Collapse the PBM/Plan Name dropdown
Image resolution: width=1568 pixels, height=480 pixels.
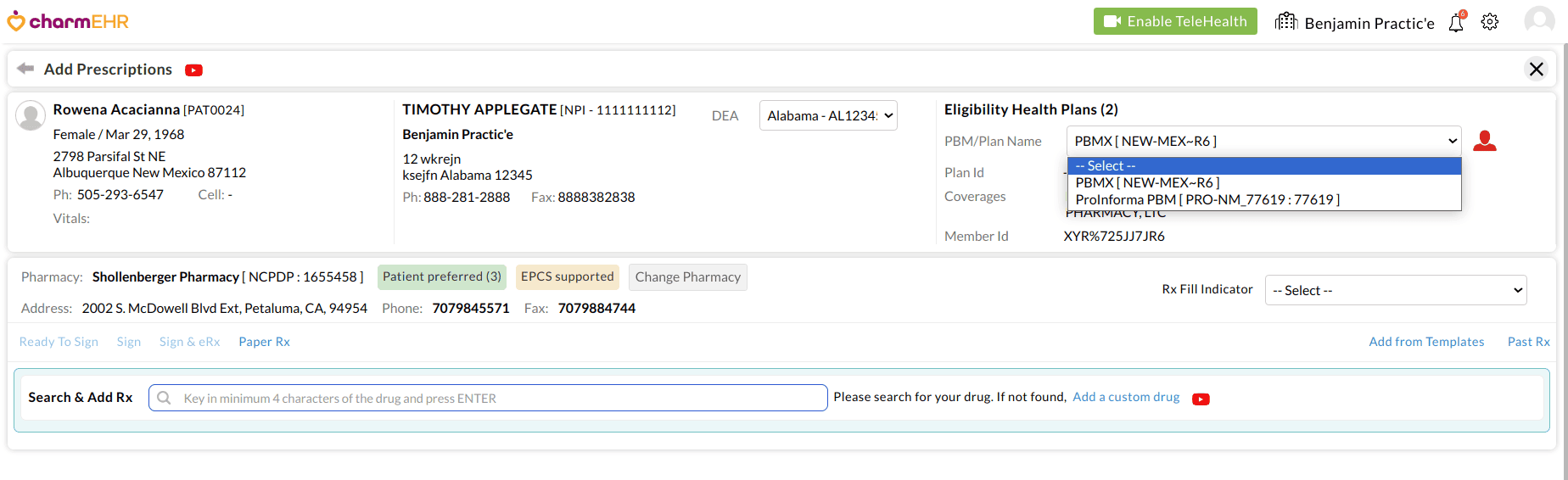(x=1263, y=142)
